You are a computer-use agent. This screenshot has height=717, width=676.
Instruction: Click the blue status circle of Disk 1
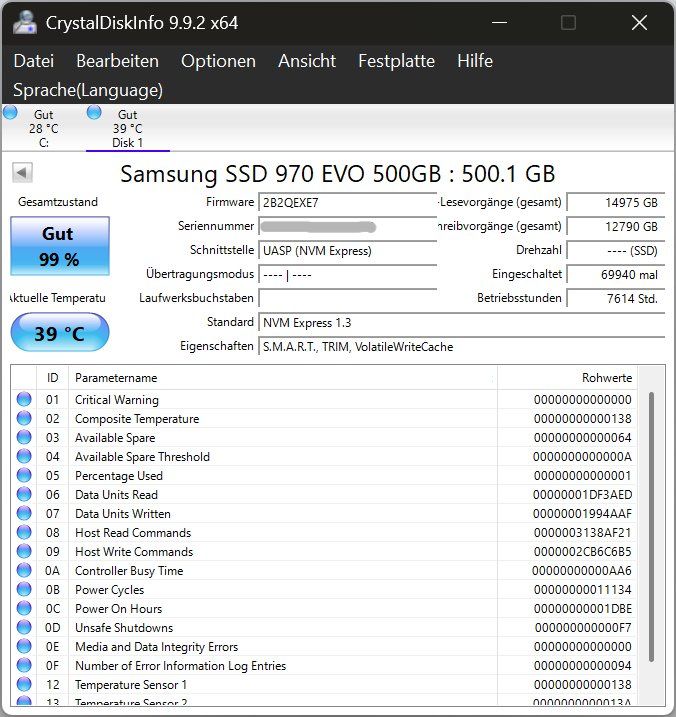94,112
